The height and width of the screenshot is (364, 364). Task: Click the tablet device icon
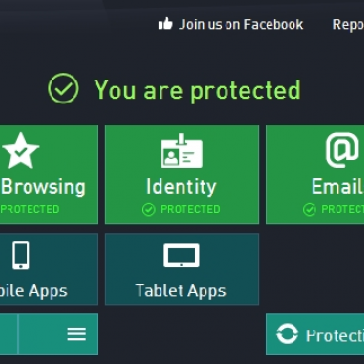[x=181, y=255]
